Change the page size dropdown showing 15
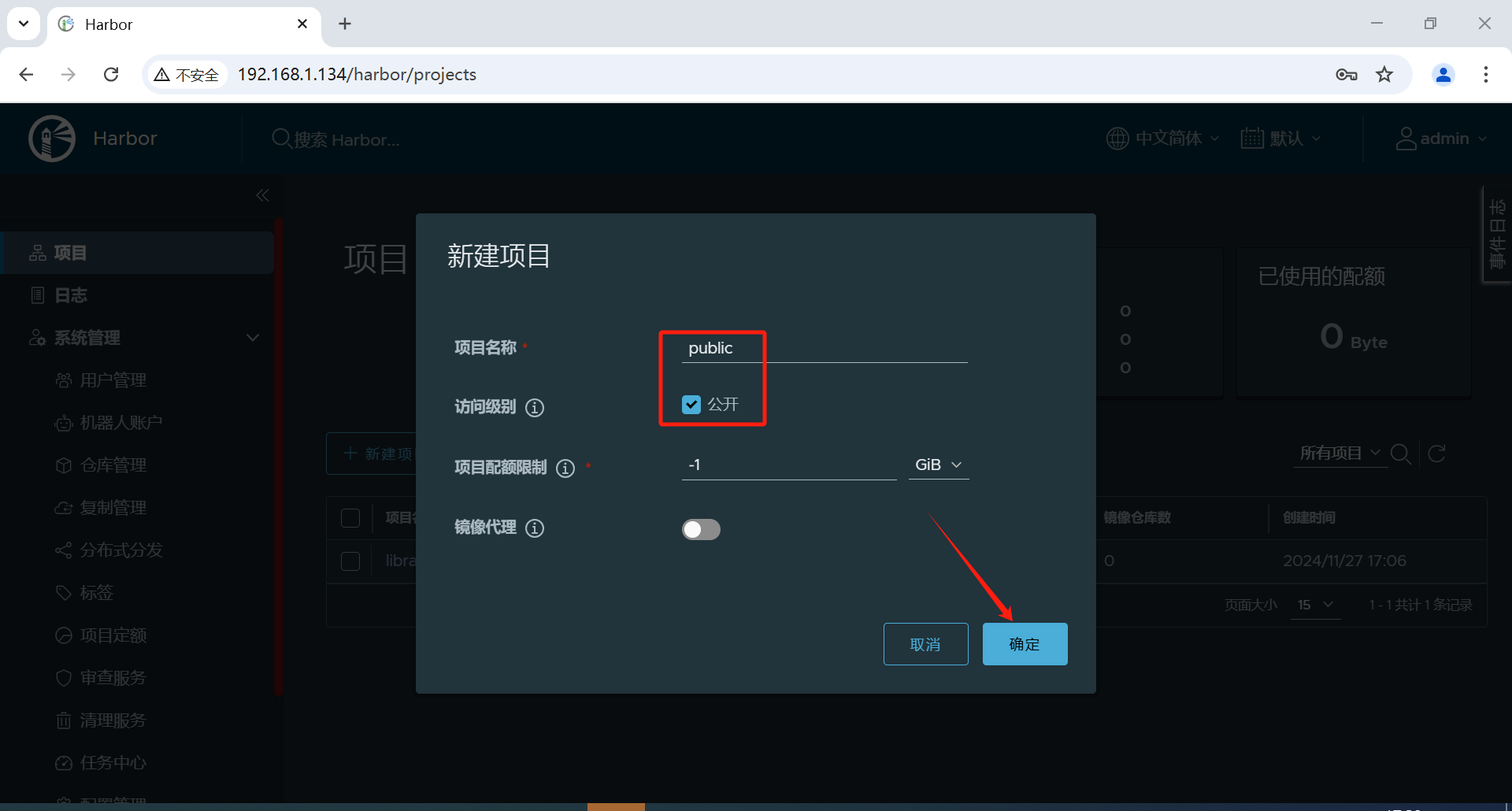The width and height of the screenshot is (1512, 811). 1315,605
